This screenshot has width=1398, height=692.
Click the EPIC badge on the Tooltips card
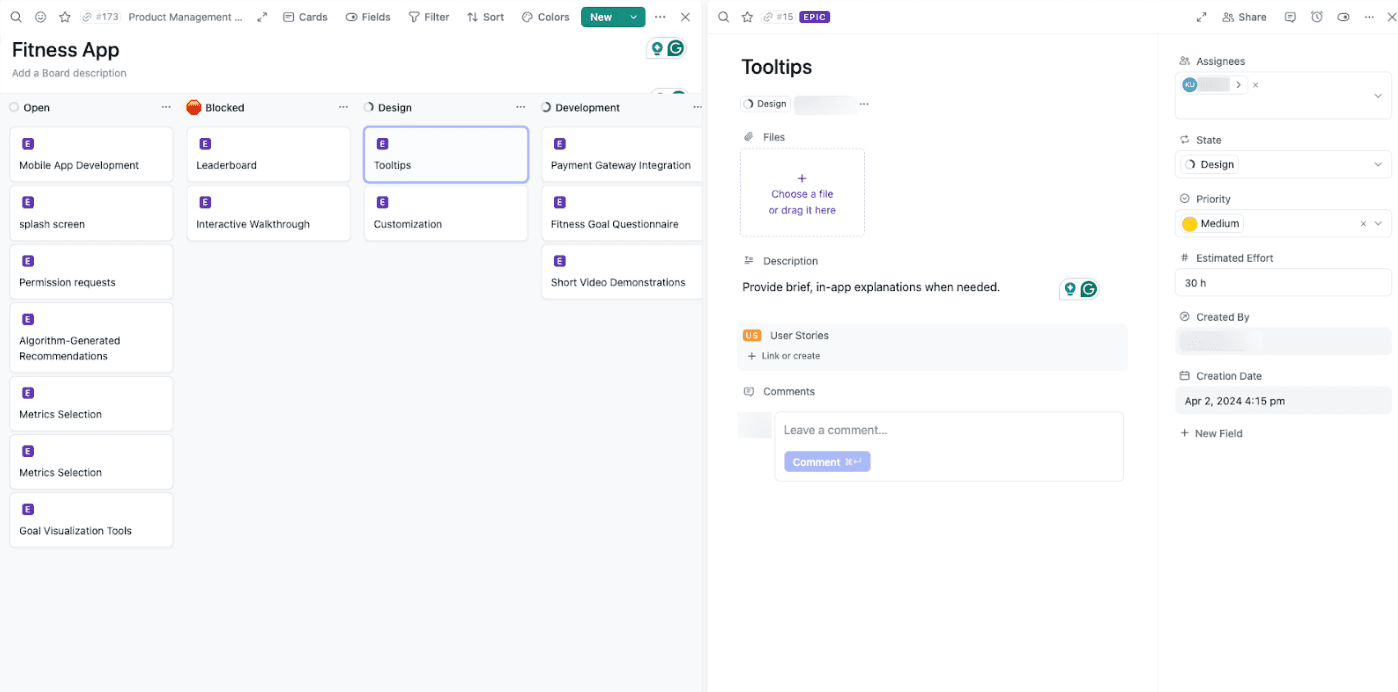(814, 16)
